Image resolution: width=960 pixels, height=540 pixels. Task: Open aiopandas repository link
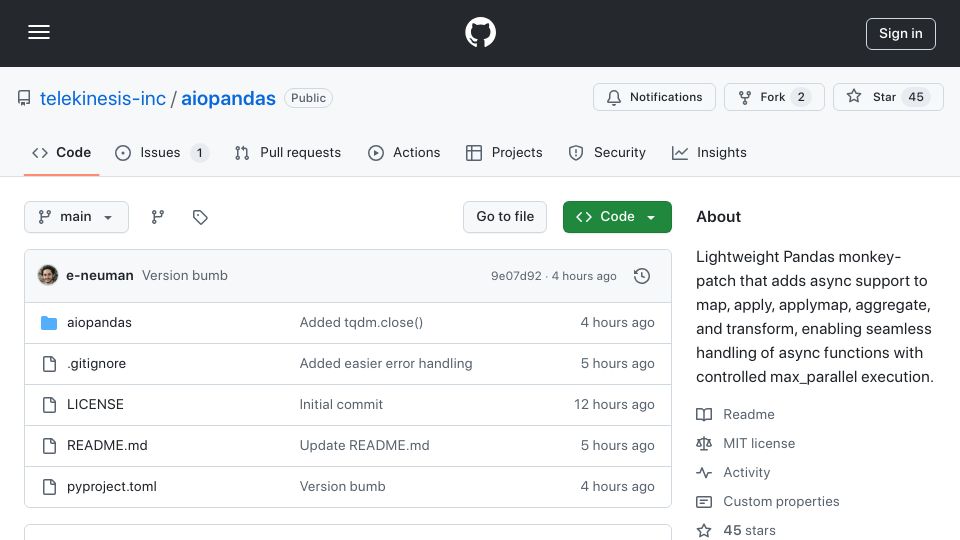(228, 98)
